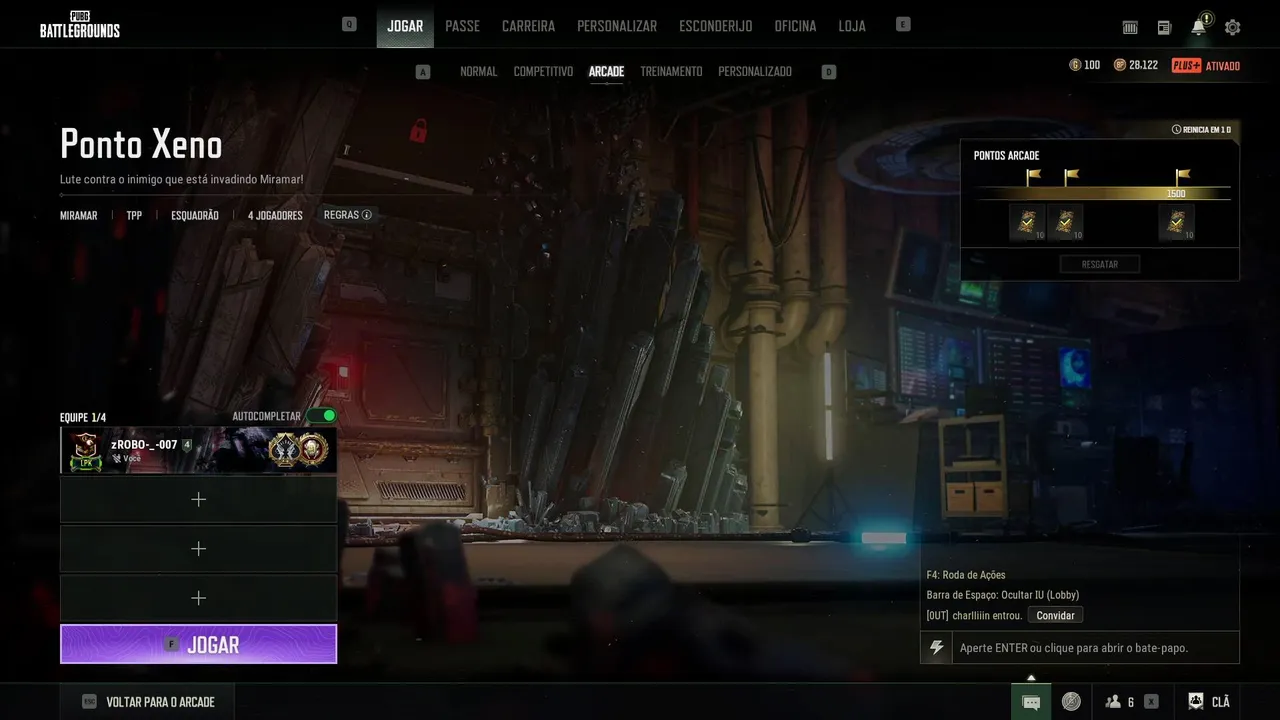Click the G-Coin balance 100
Viewport: 1280px width, 720px height.
coord(1085,65)
